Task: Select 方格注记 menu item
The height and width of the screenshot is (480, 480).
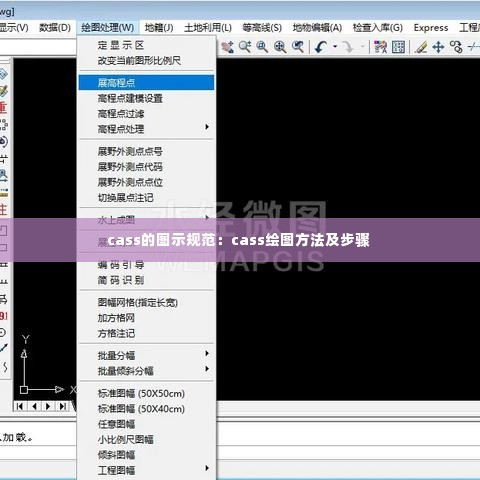Action: click(x=146, y=333)
